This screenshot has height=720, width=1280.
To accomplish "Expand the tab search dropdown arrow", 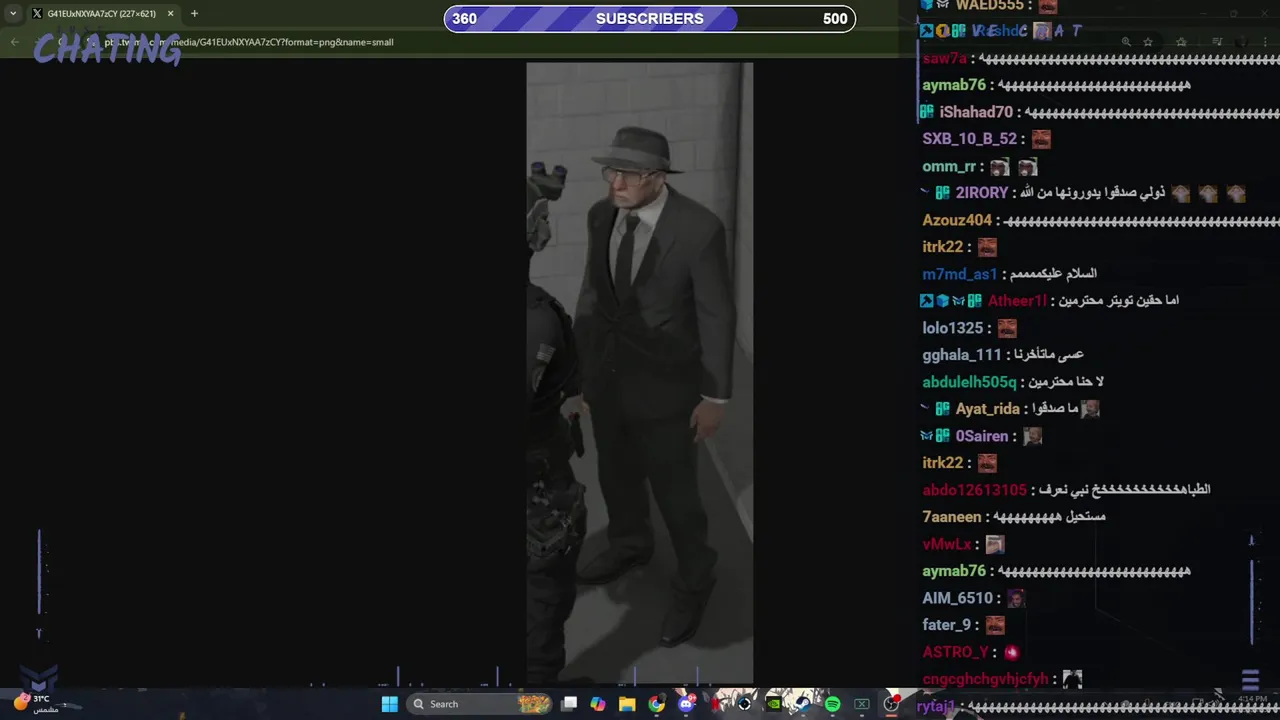I will pyautogui.click(x=13, y=14).
